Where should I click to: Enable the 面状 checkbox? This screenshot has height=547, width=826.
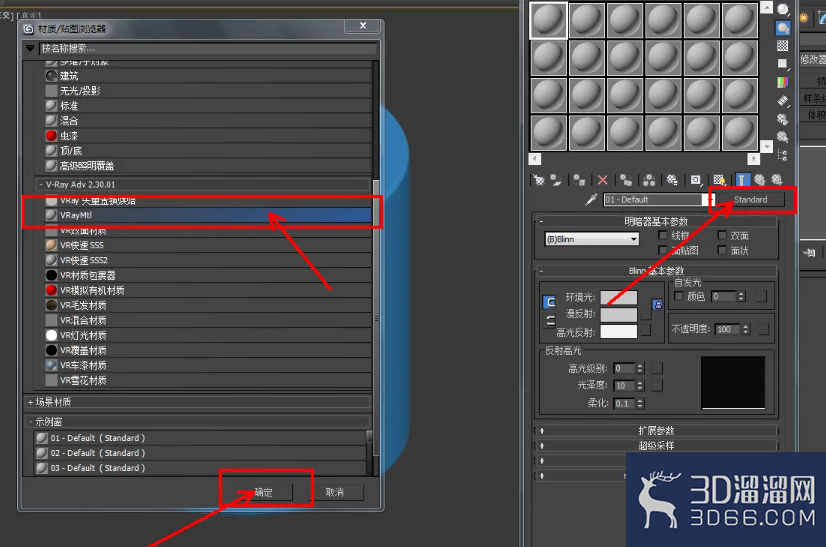(722, 250)
